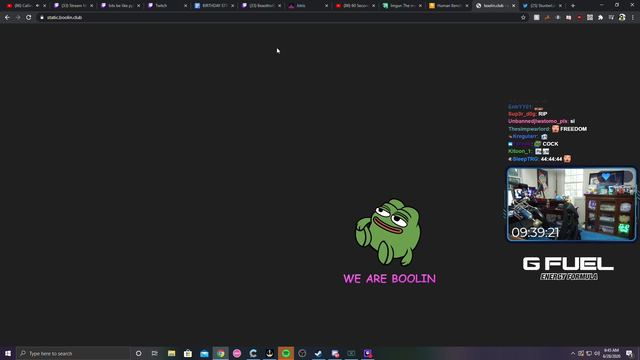Close the Imgur tab

(420, 6)
